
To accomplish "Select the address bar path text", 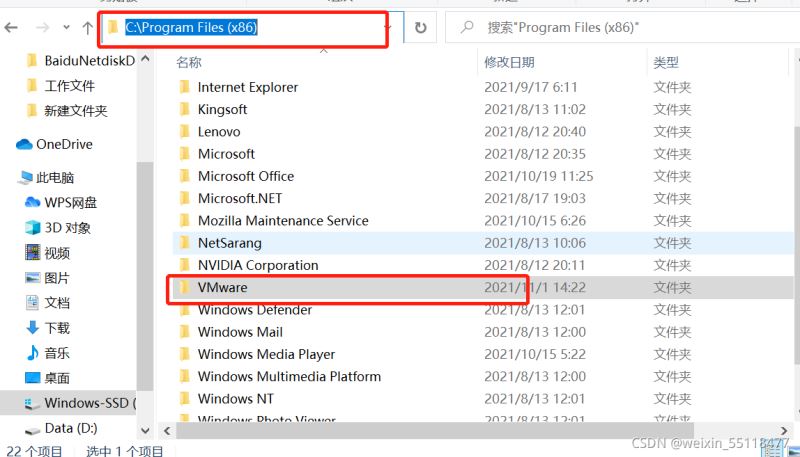I will point(191,27).
